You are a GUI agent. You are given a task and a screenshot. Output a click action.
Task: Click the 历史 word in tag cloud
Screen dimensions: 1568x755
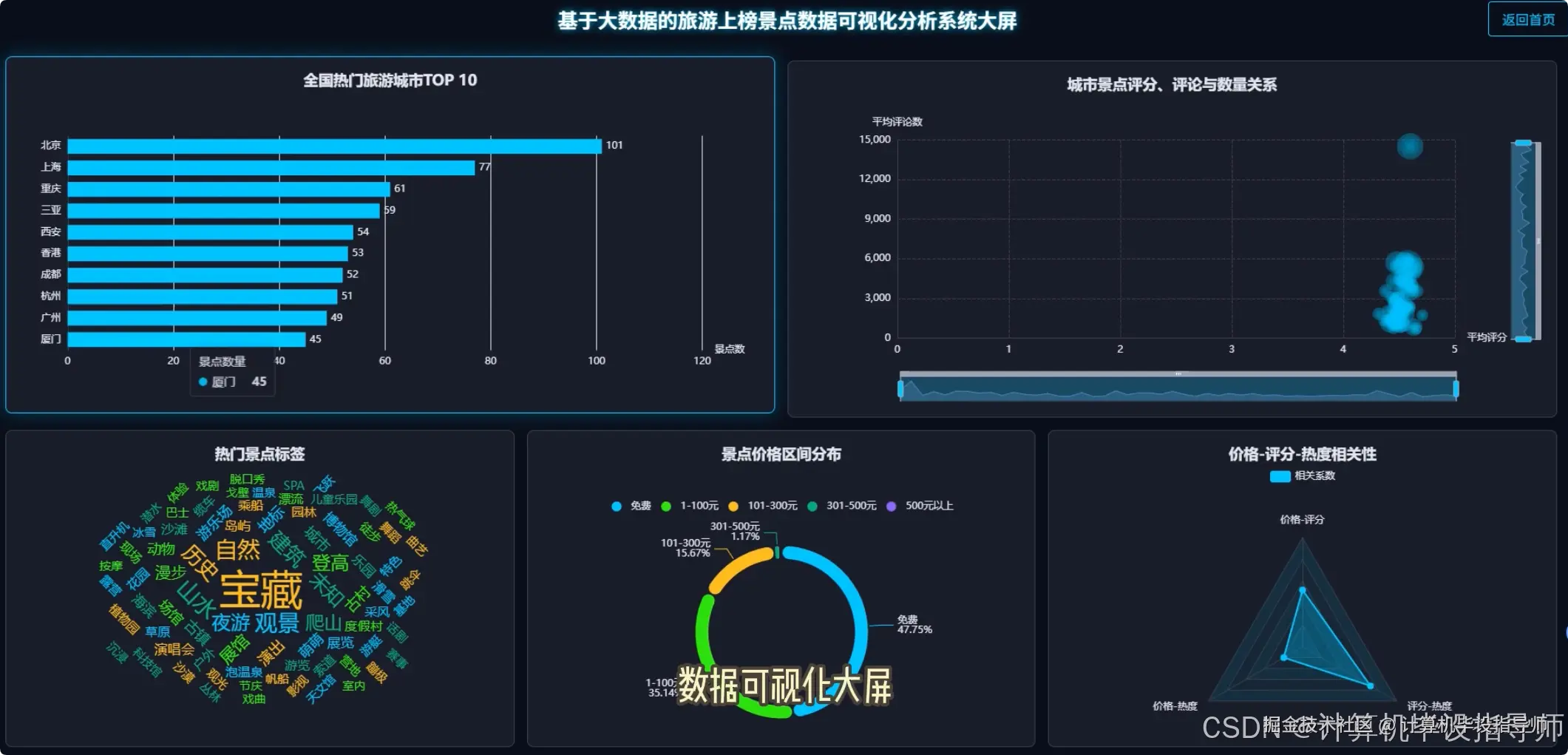click(x=199, y=563)
